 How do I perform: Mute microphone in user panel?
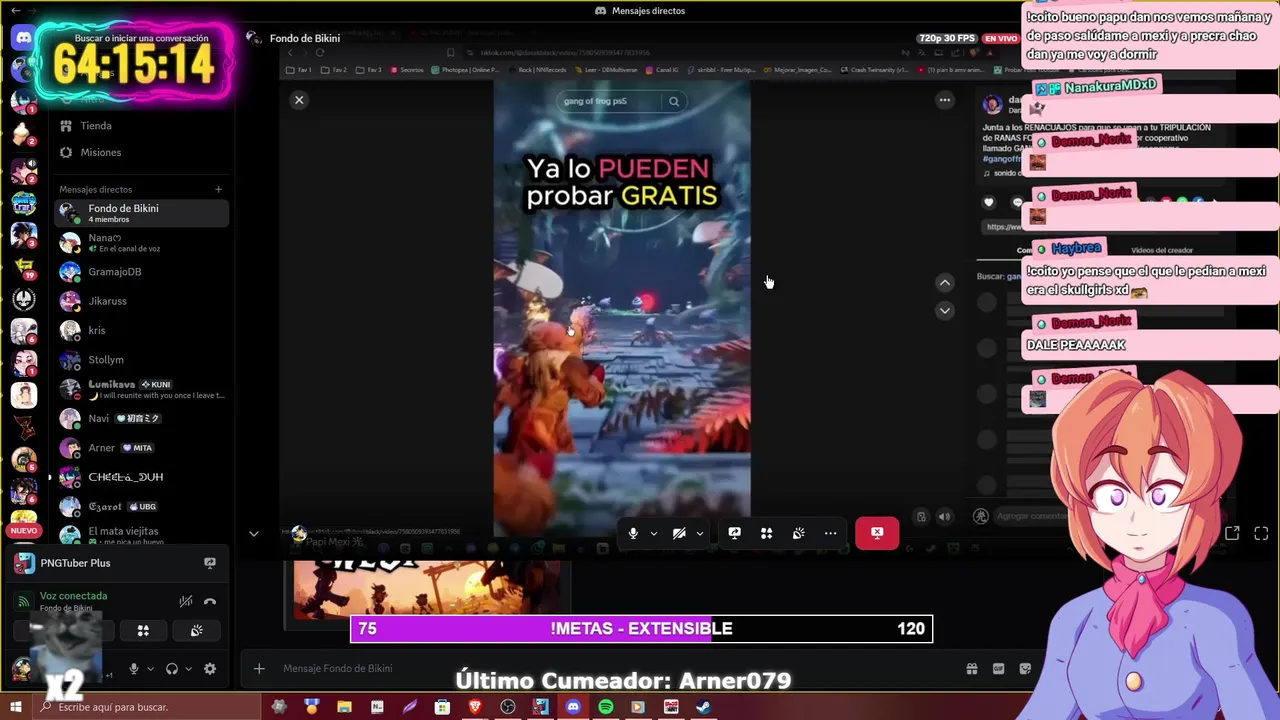(133, 669)
